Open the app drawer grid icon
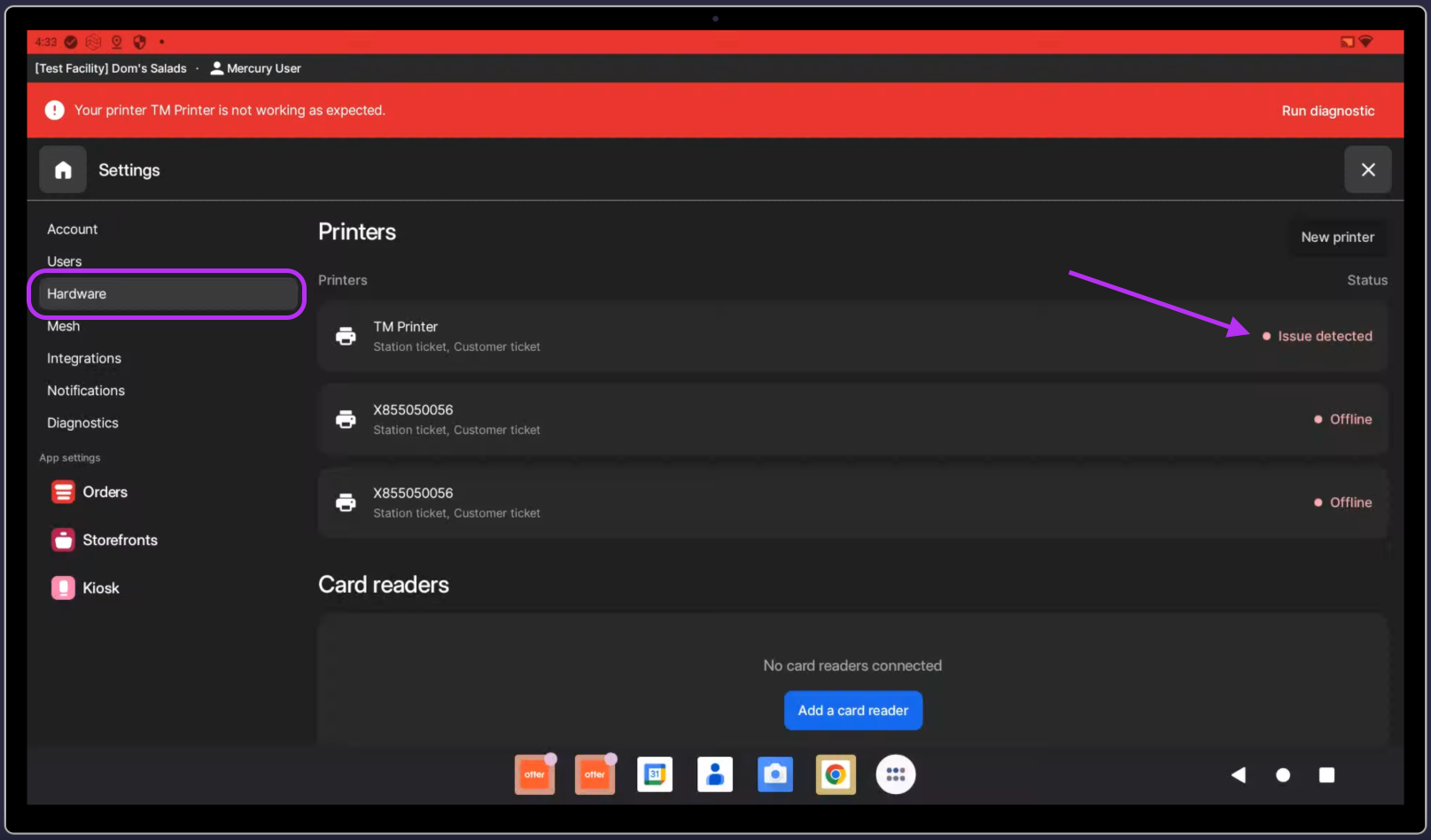Image resolution: width=1431 pixels, height=840 pixels. click(x=895, y=774)
